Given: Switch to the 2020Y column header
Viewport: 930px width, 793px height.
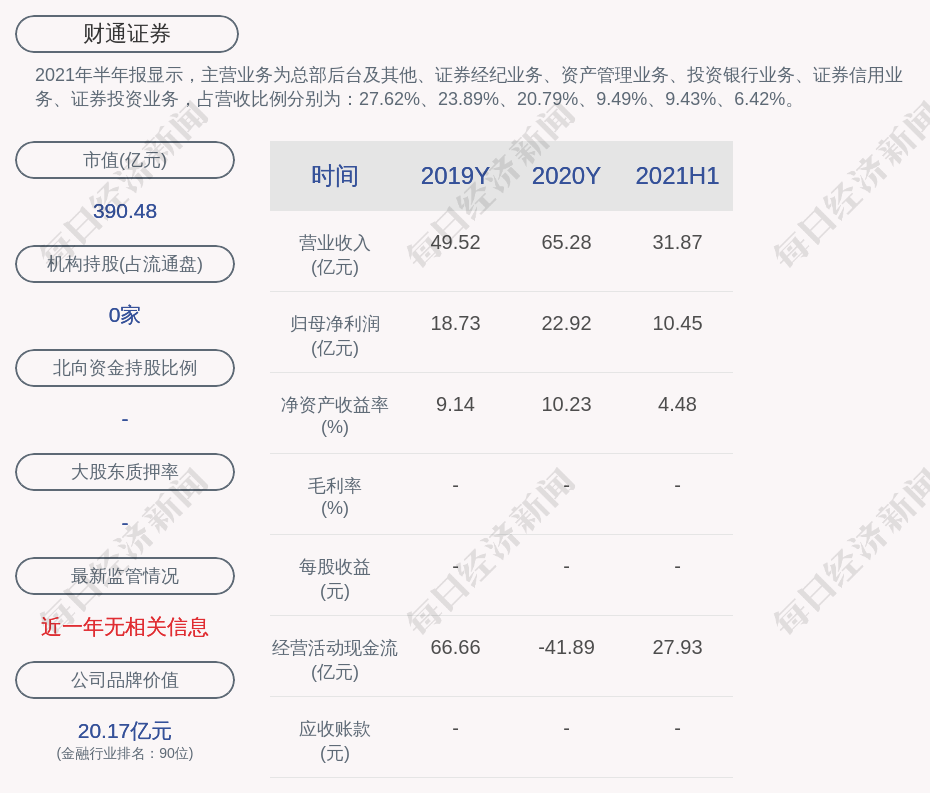Looking at the screenshot, I should point(566,176).
